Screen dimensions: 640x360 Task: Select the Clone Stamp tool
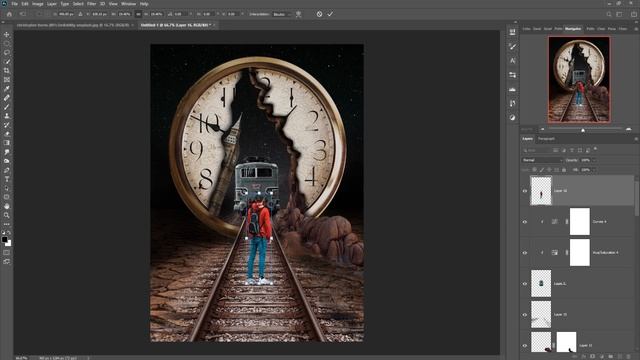click(x=7, y=116)
